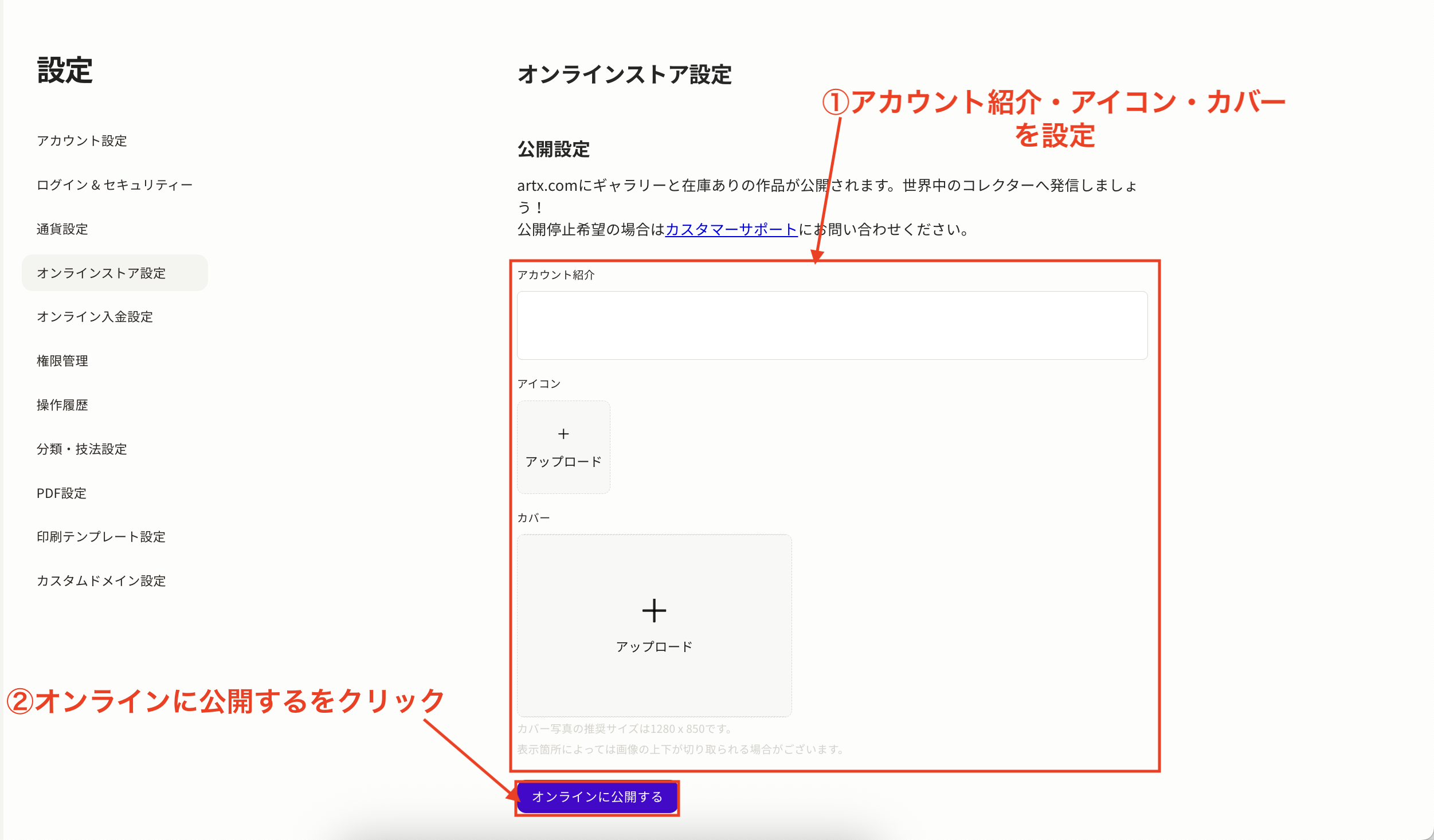View 操作履歴 settings page
This screenshot has width=1434, height=840.
pos(62,405)
